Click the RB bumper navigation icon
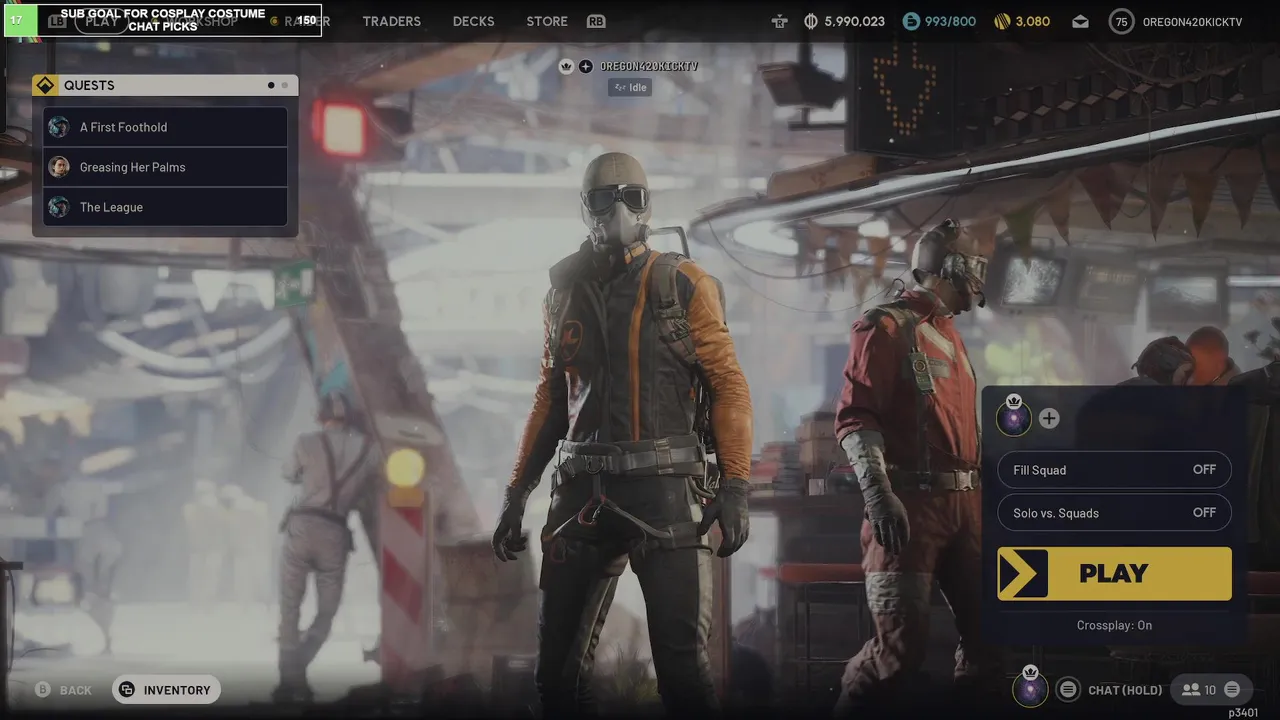 pyautogui.click(x=596, y=21)
